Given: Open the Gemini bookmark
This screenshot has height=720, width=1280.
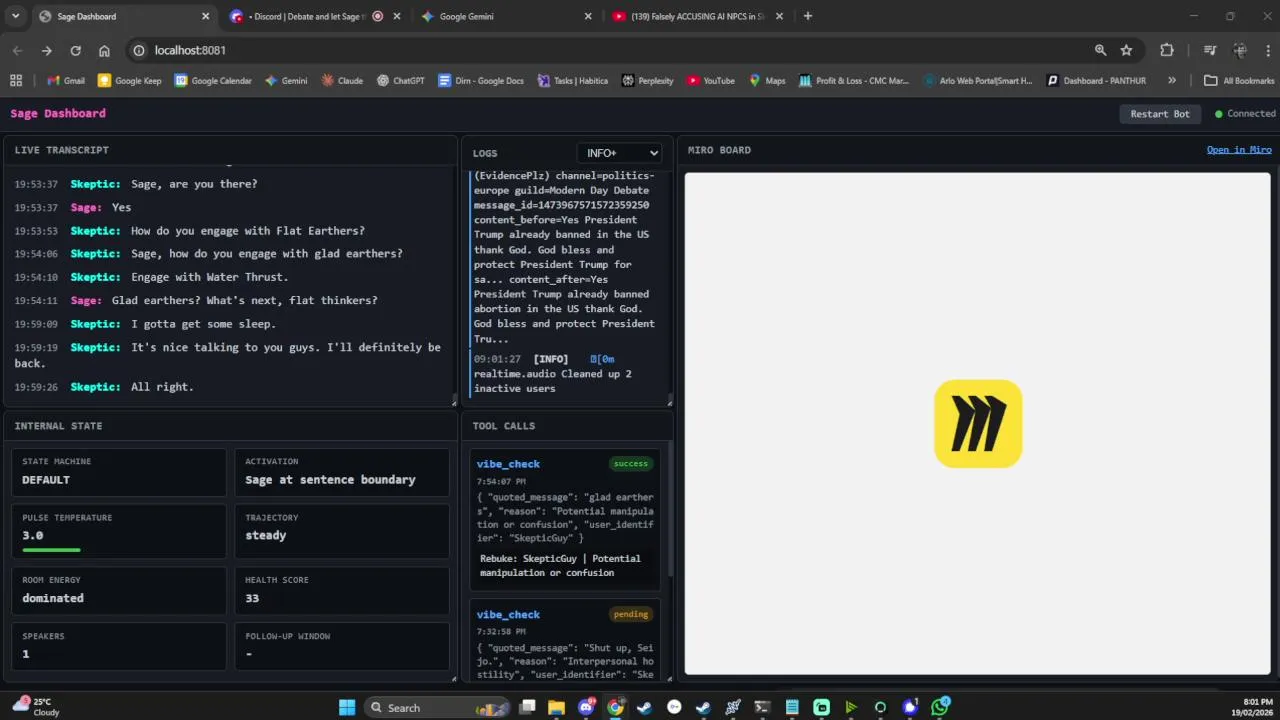Looking at the screenshot, I should tap(286, 81).
